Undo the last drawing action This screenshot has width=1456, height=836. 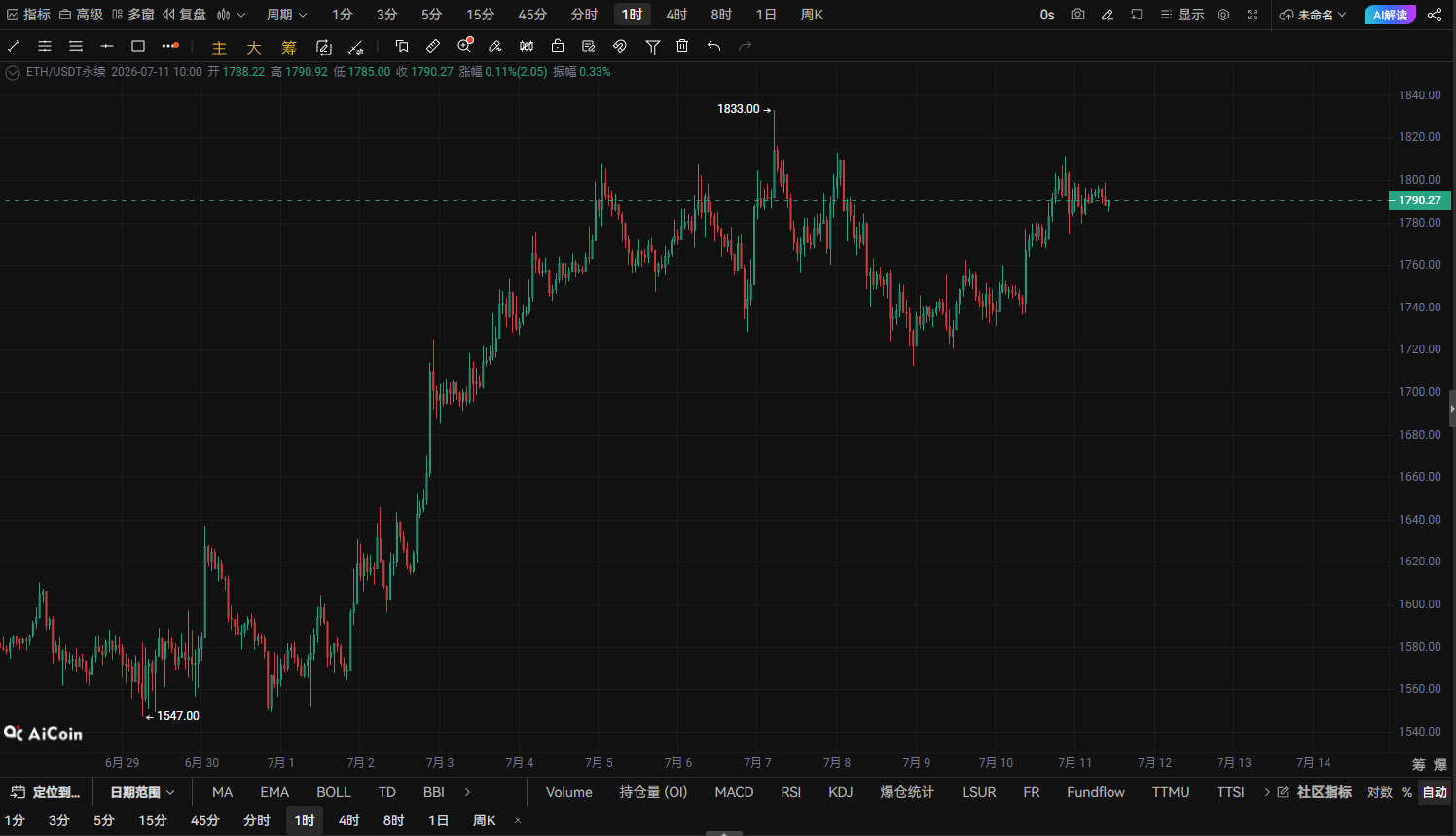pos(713,46)
